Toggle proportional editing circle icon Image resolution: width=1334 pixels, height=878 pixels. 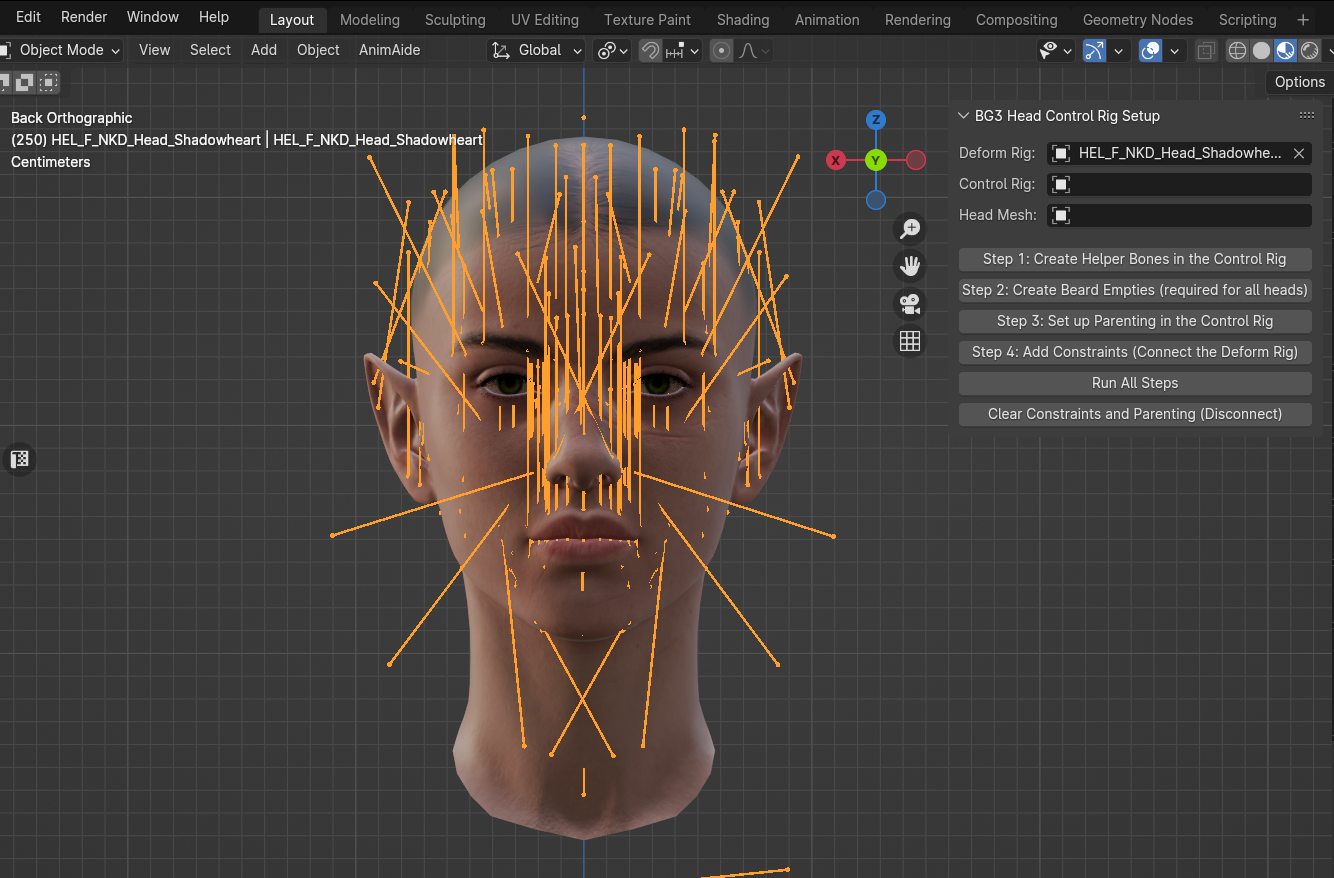[722, 50]
